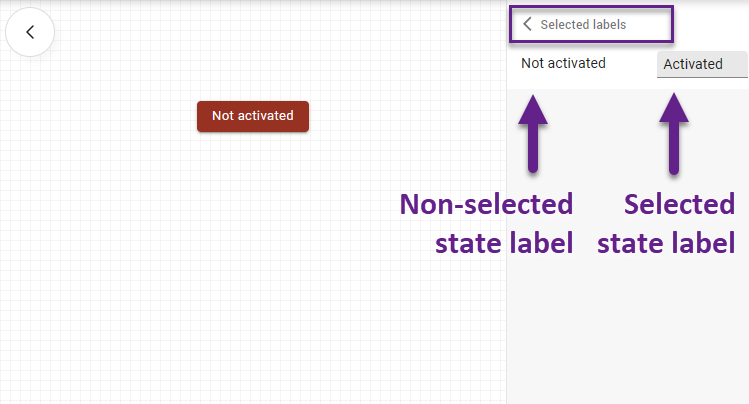Choose the Not activated label in panel
The height and width of the screenshot is (404, 749).
[x=563, y=63]
